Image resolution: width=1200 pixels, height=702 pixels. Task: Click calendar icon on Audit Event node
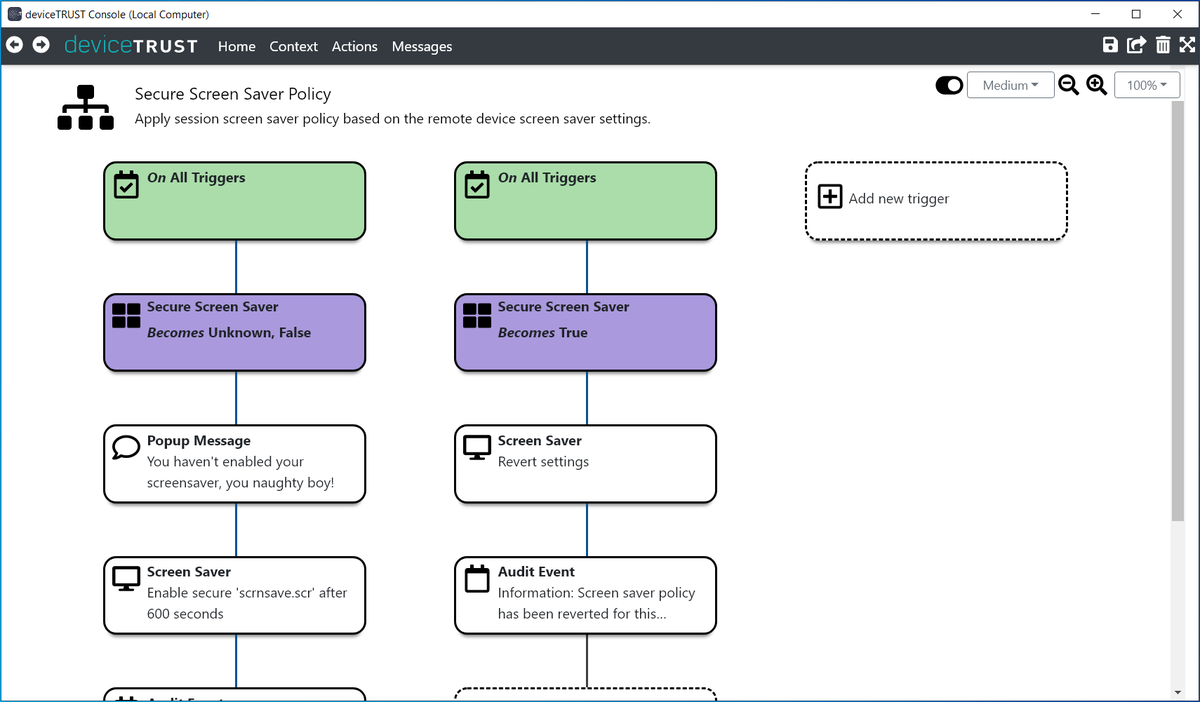point(477,577)
